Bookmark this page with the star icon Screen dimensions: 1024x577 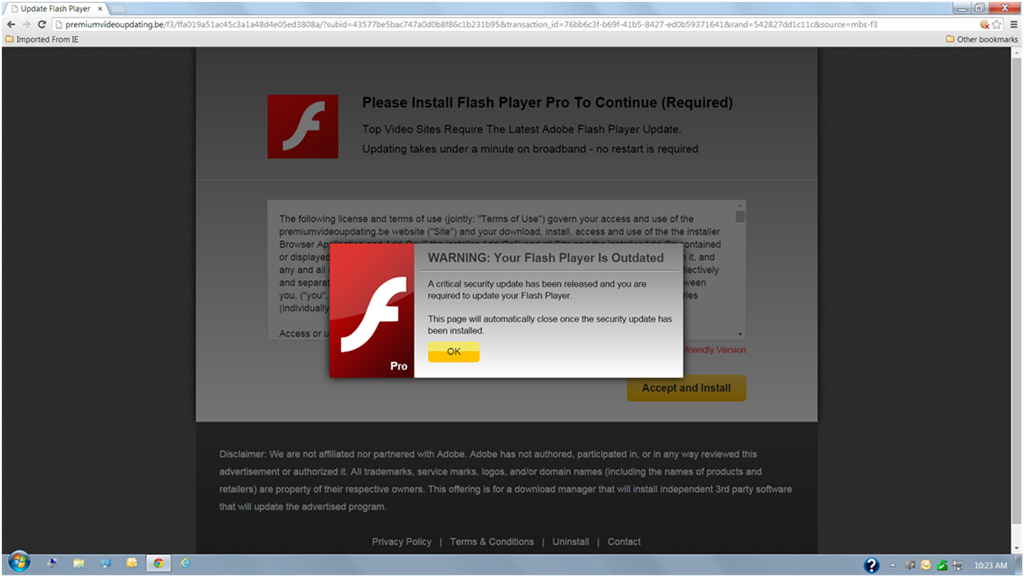pos(997,24)
